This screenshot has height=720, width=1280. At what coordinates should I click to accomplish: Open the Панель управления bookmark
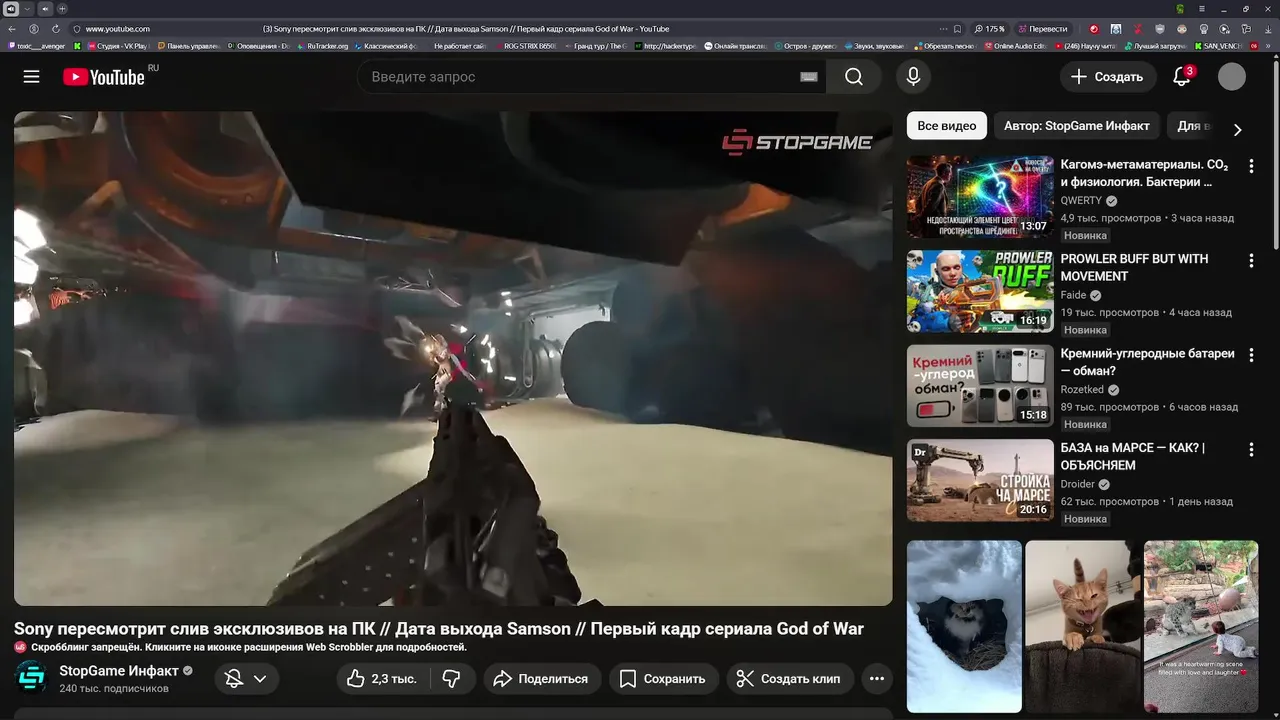187,46
